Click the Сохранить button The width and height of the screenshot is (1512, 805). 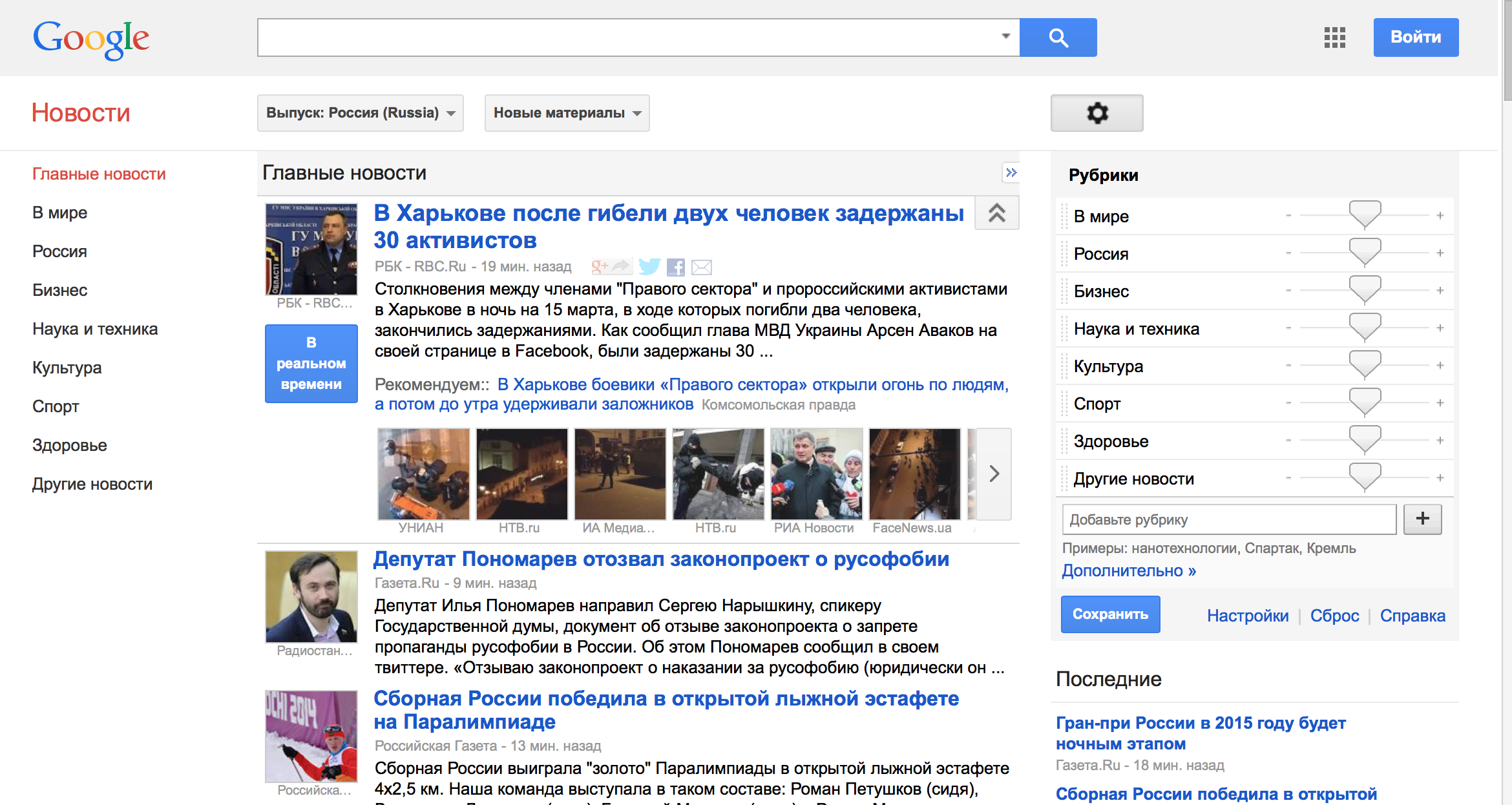tap(1110, 614)
